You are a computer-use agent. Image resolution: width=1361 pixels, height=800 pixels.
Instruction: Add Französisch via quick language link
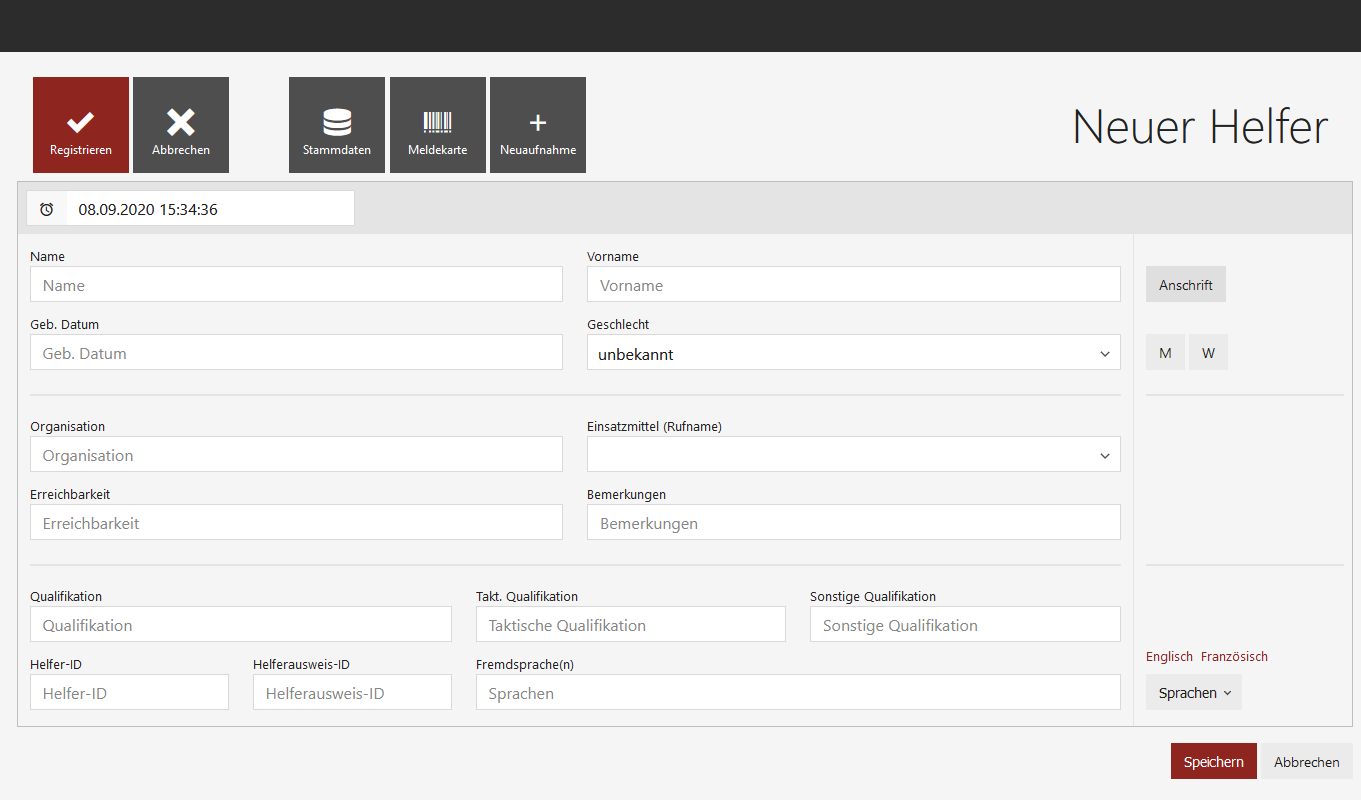click(1234, 657)
